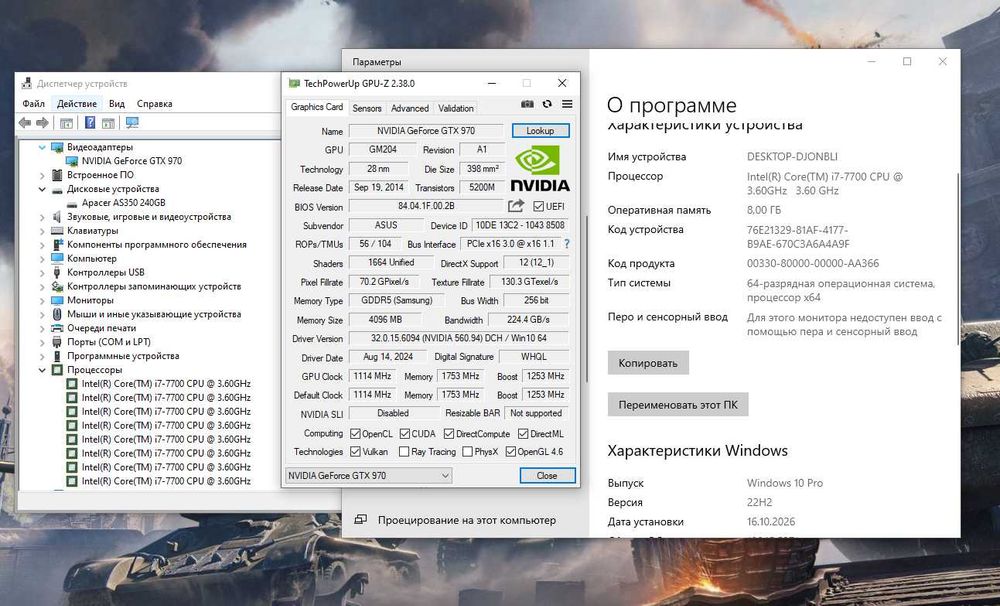The image size is (1000, 606).
Task: Open the GPU selection dropdown in GPU-Z
Action: point(368,475)
